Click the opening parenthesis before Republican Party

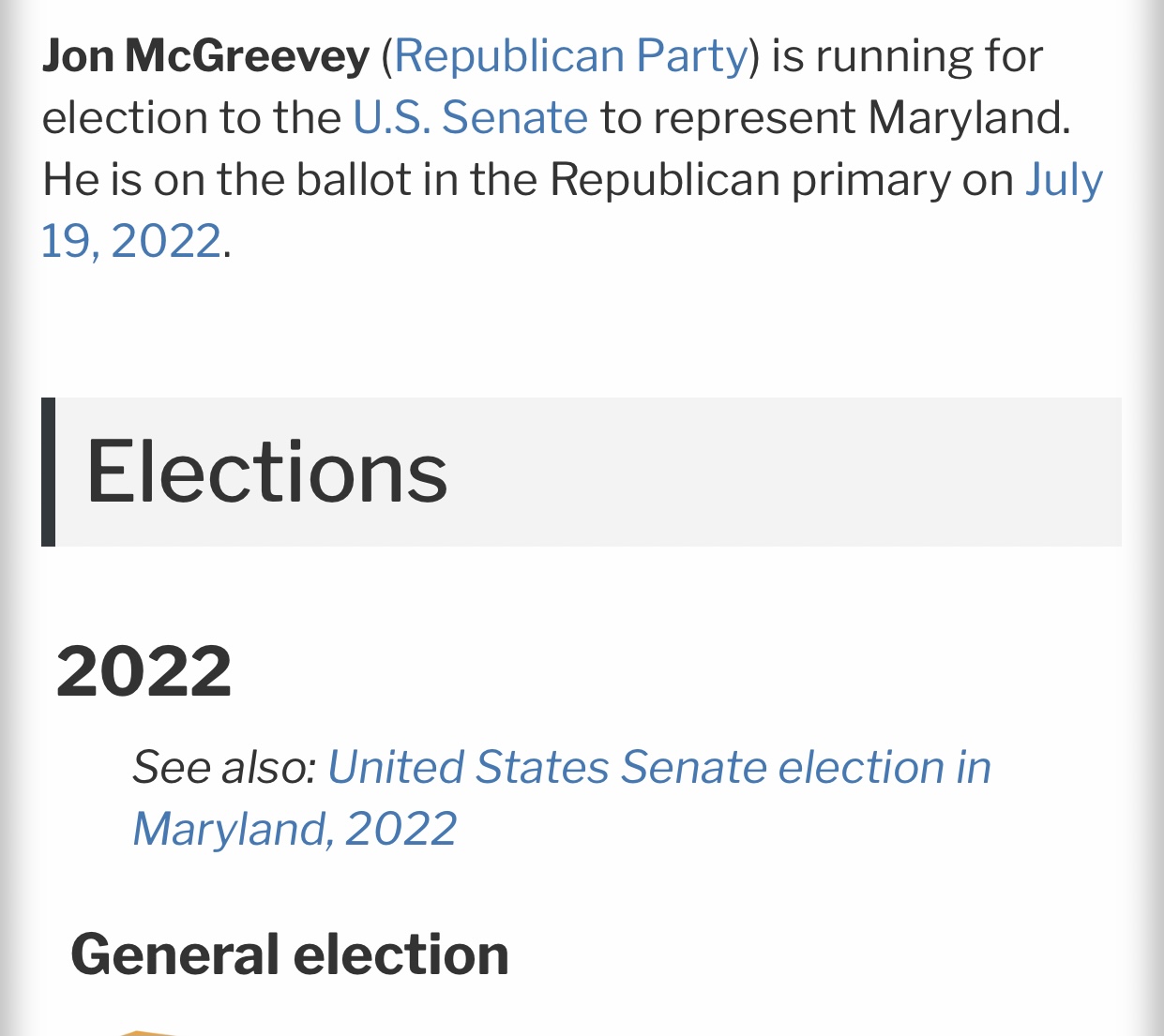tap(386, 56)
